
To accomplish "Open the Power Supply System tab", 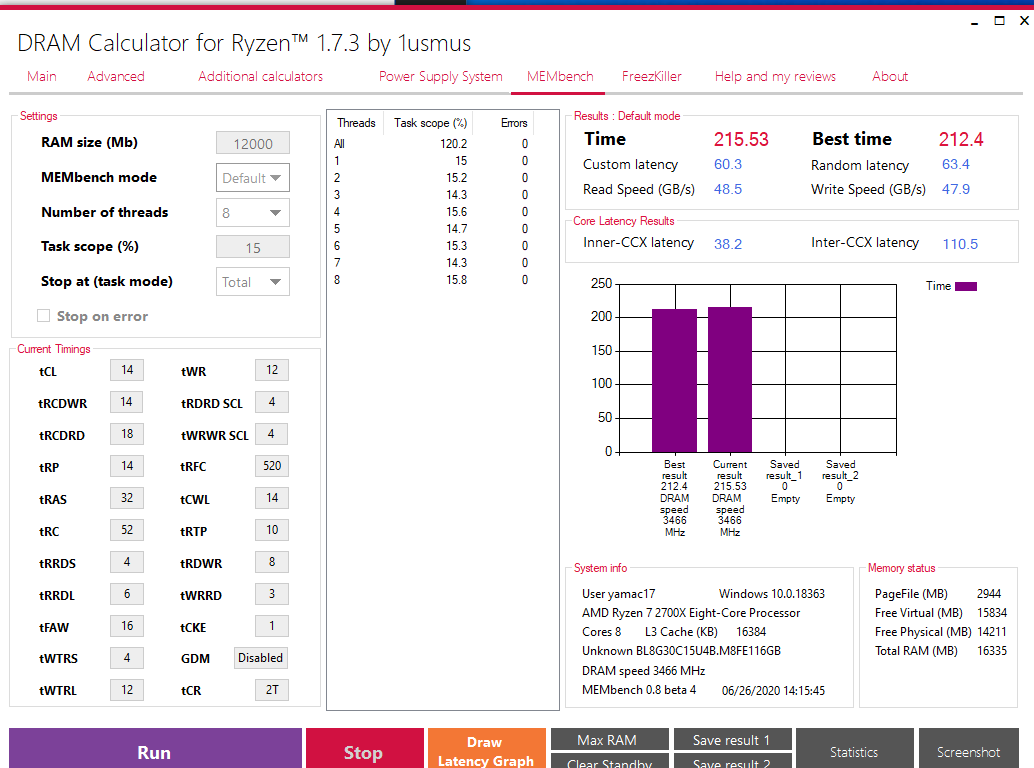I will coord(440,76).
